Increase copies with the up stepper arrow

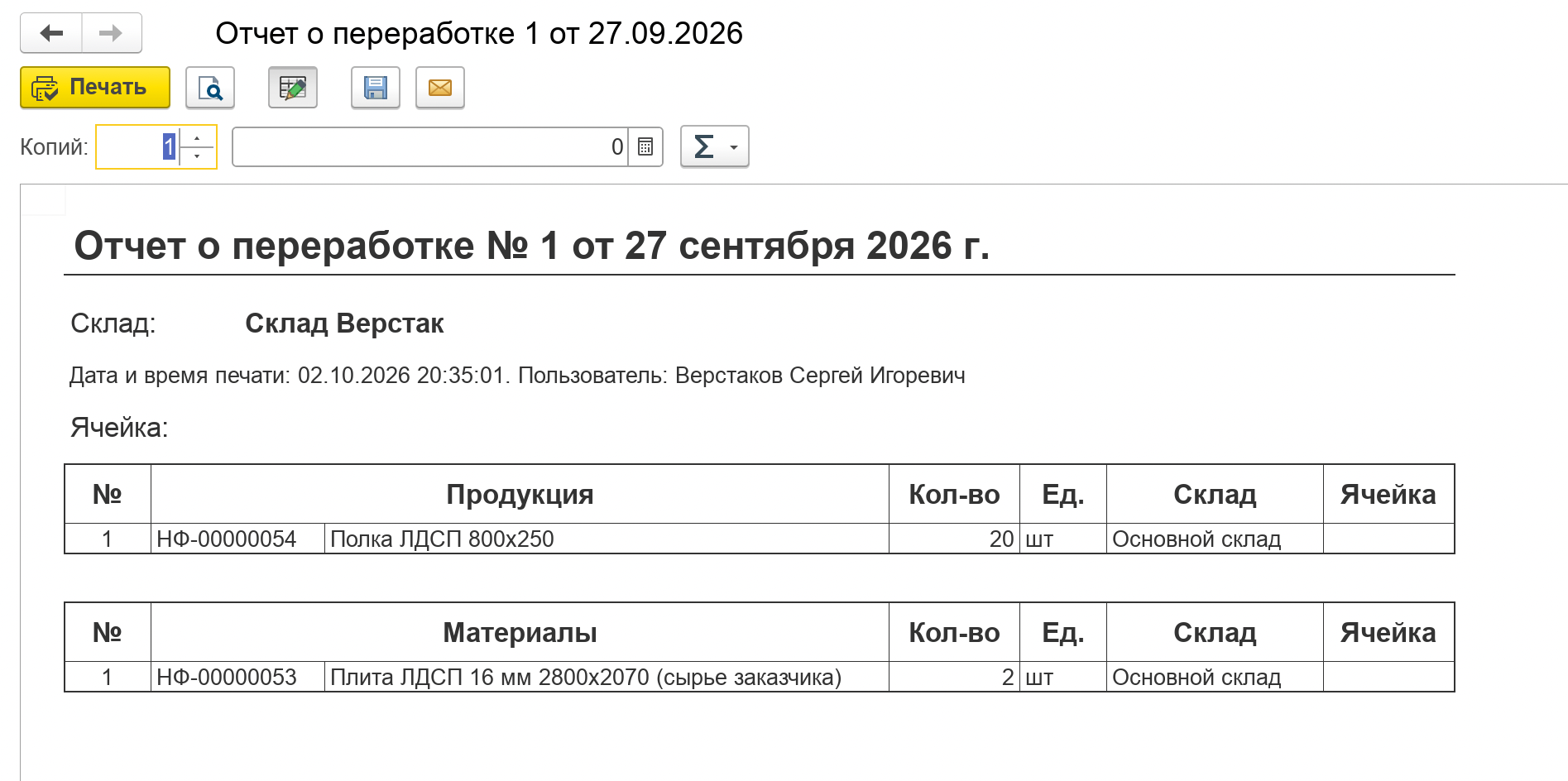click(197, 137)
